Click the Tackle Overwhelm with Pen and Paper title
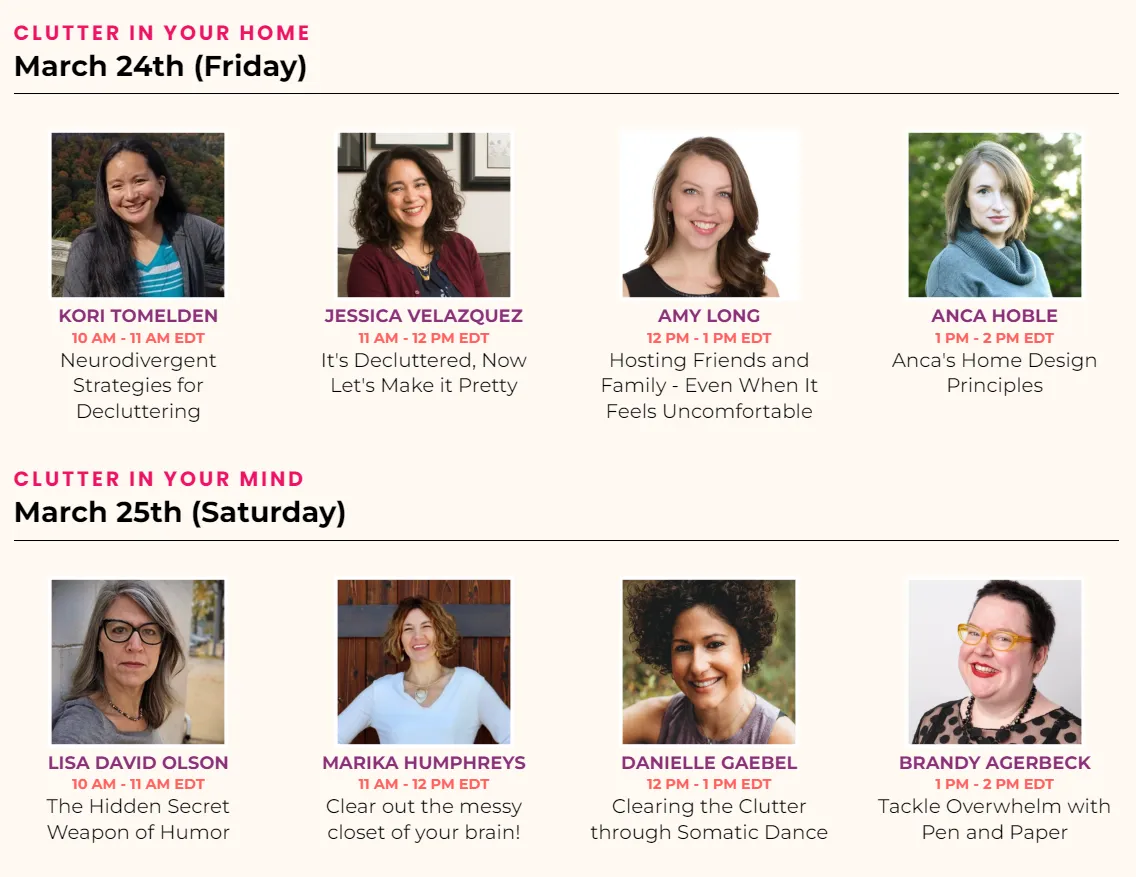Screen dimensions: 1136x877 [995, 819]
